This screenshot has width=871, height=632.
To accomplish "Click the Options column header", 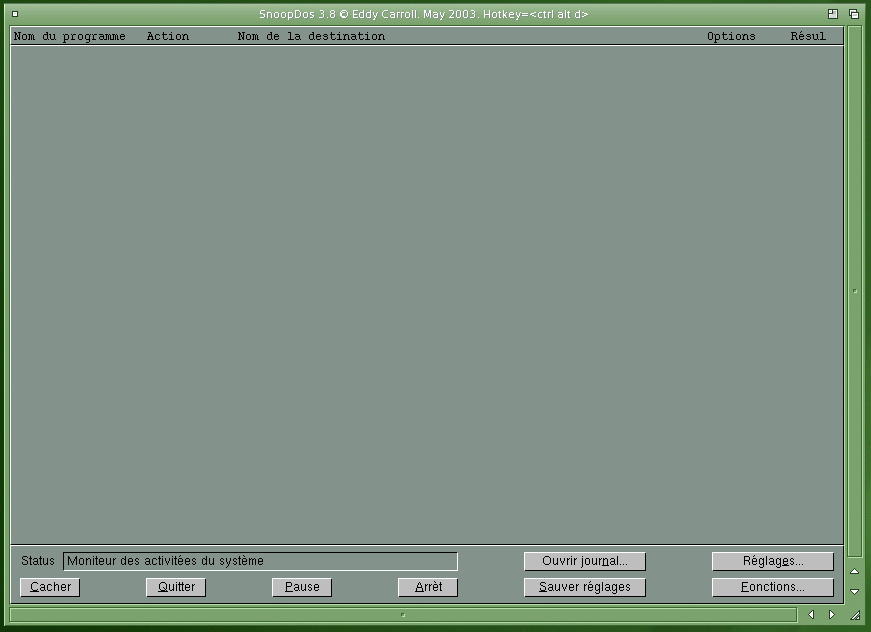I will [x=731, y=37].
